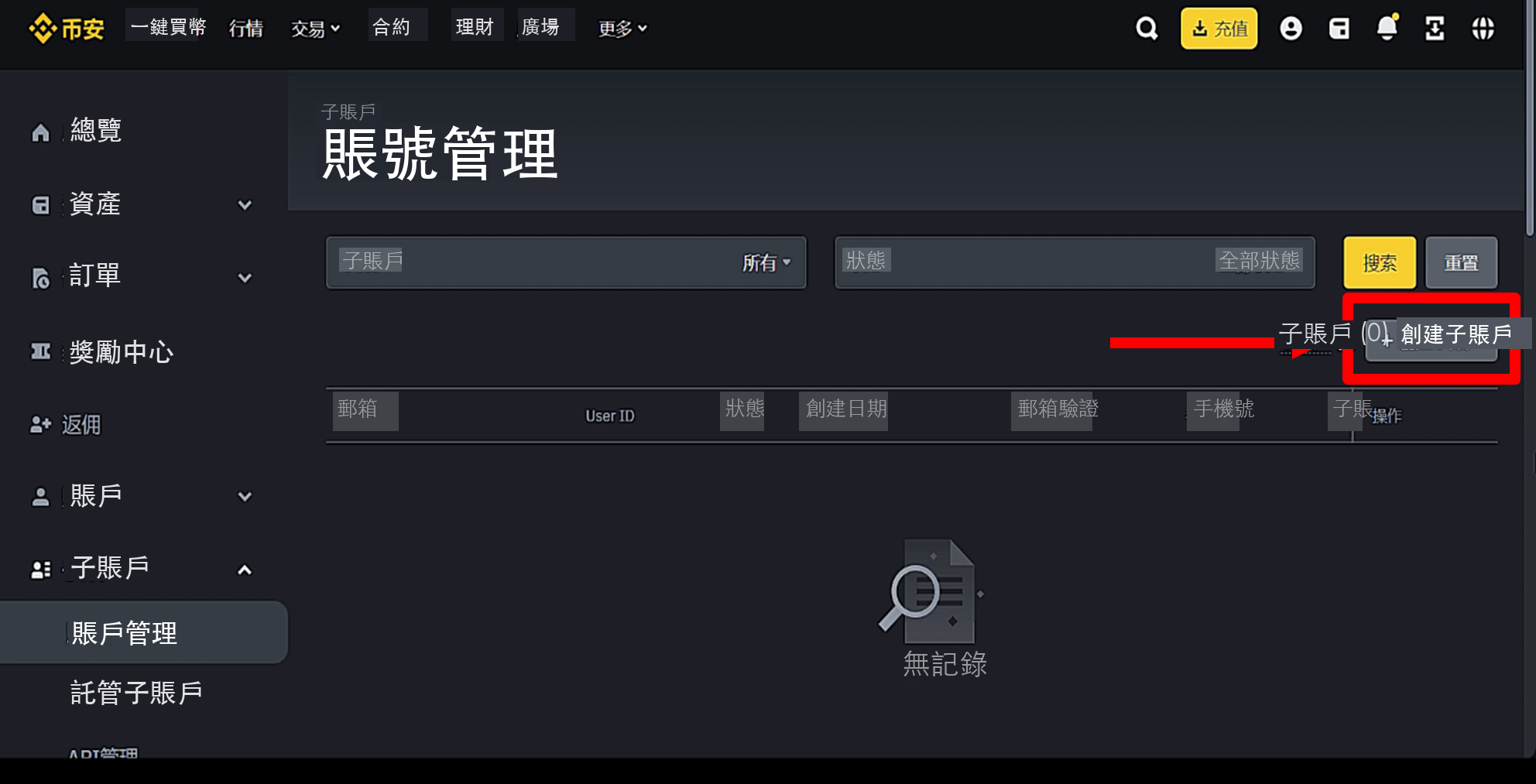Click the 重置 reset button
Viewport: 1536px width, 784px height.
point(1461,262)
